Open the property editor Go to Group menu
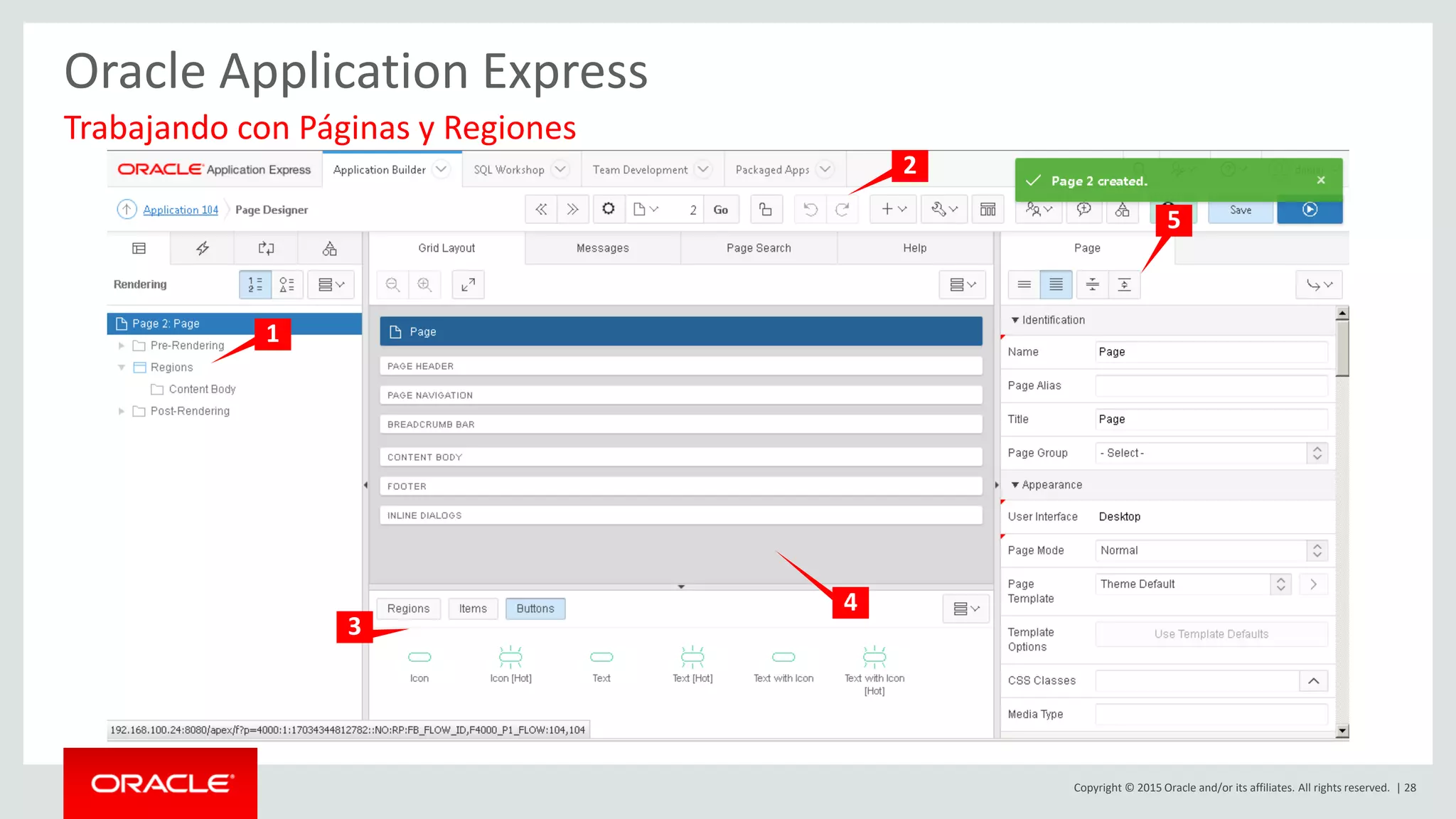Screen dimensions: 1456x819 click(1319, 284)
